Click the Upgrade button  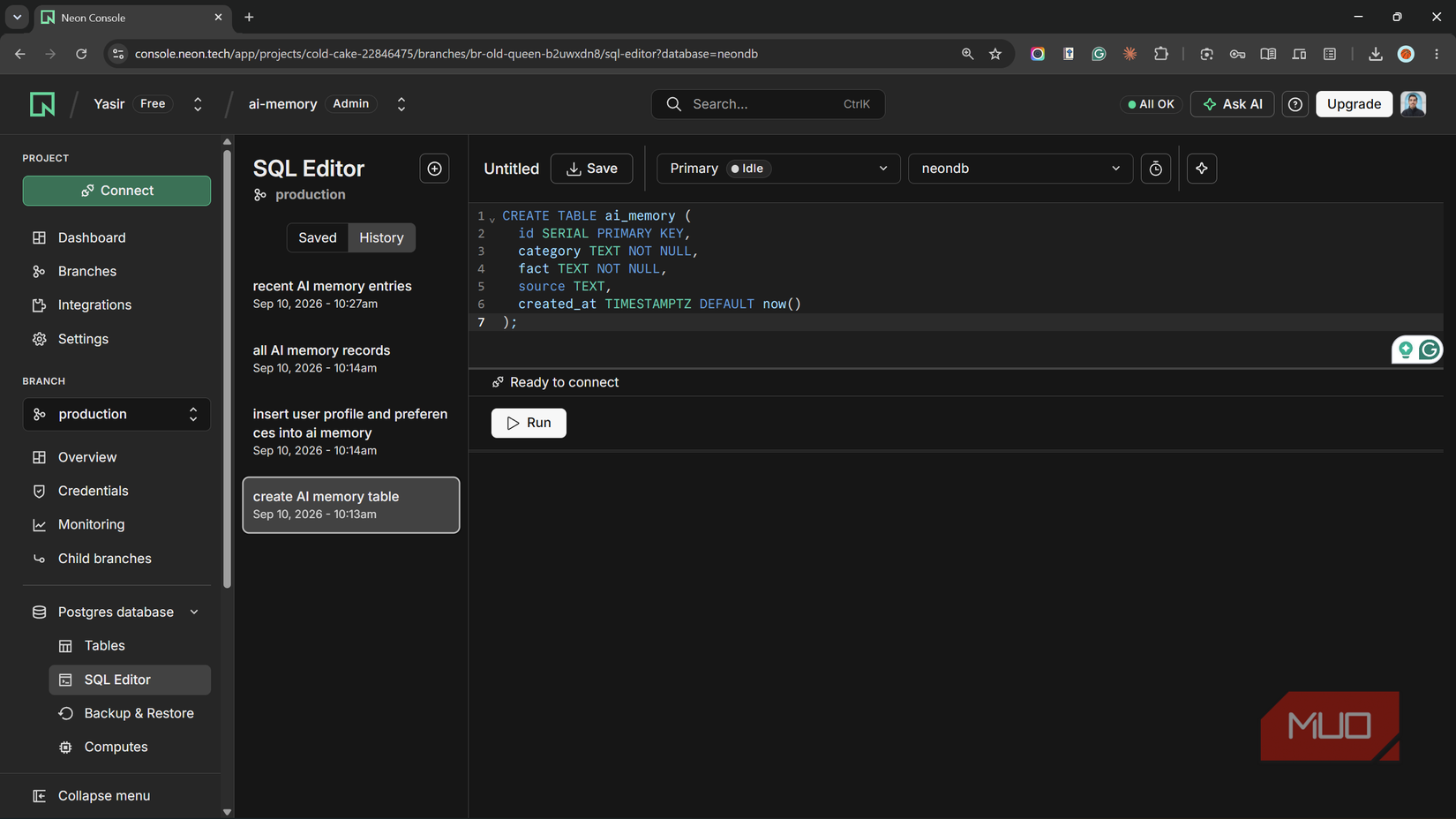1354,104
